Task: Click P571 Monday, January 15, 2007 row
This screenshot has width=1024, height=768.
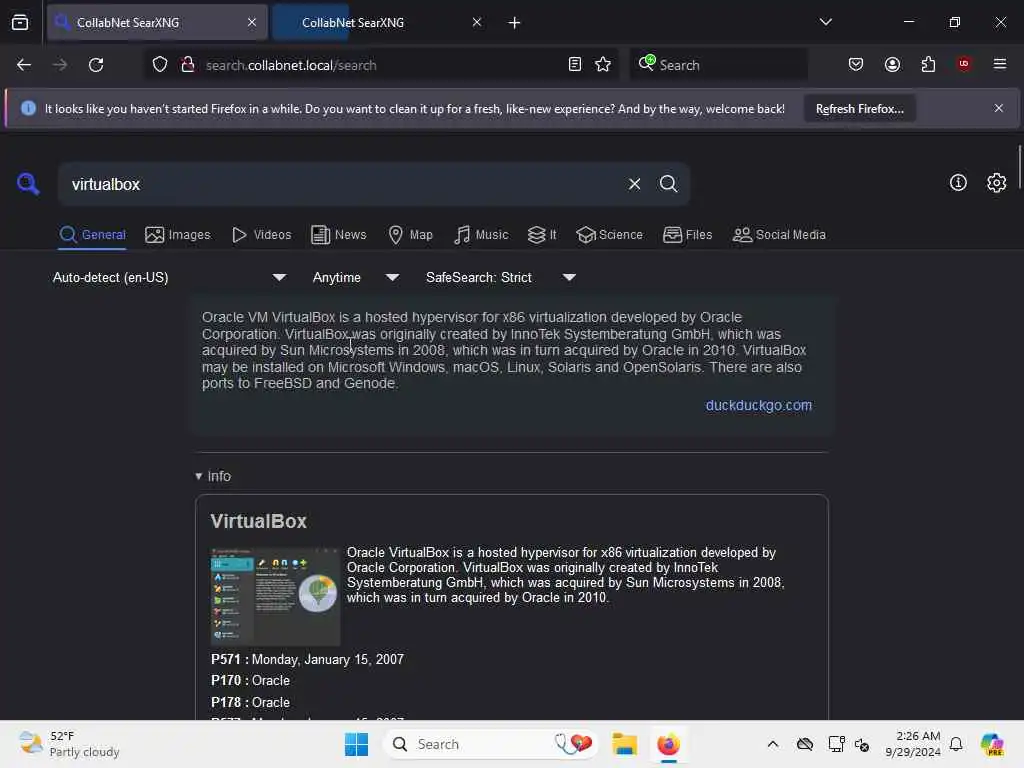Action: pos(308,660)
